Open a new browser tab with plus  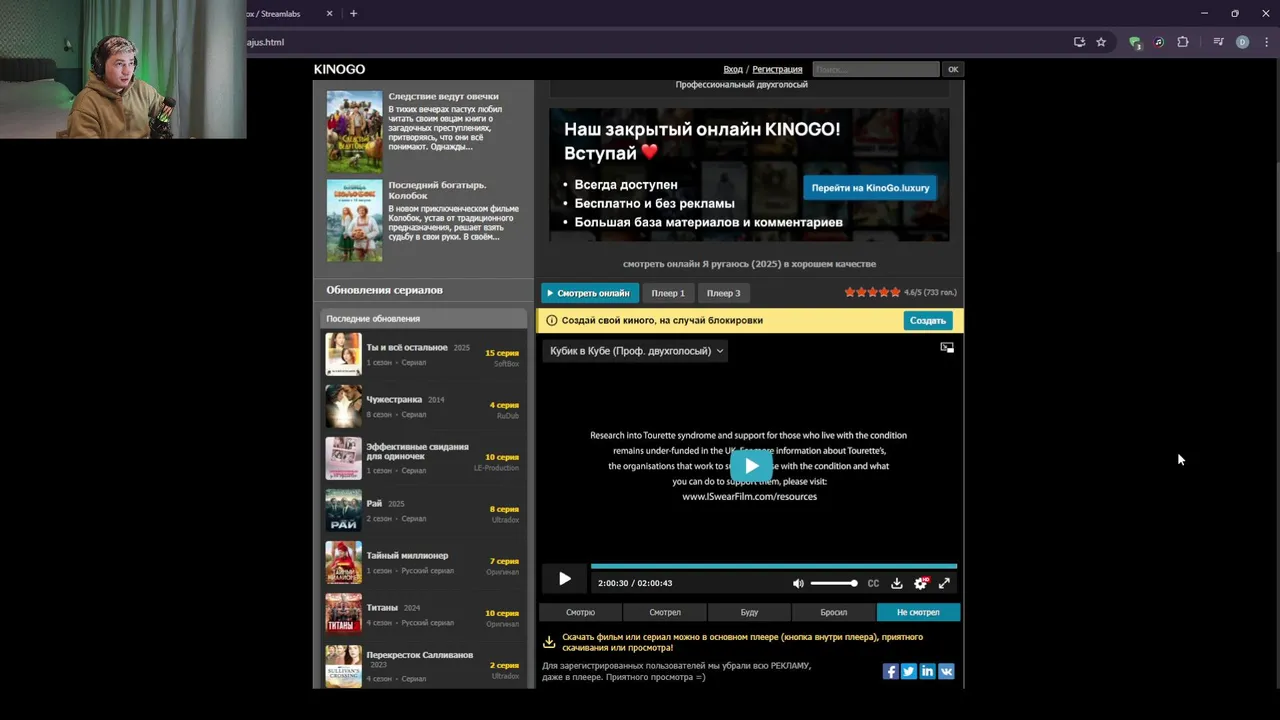(353, 13)
